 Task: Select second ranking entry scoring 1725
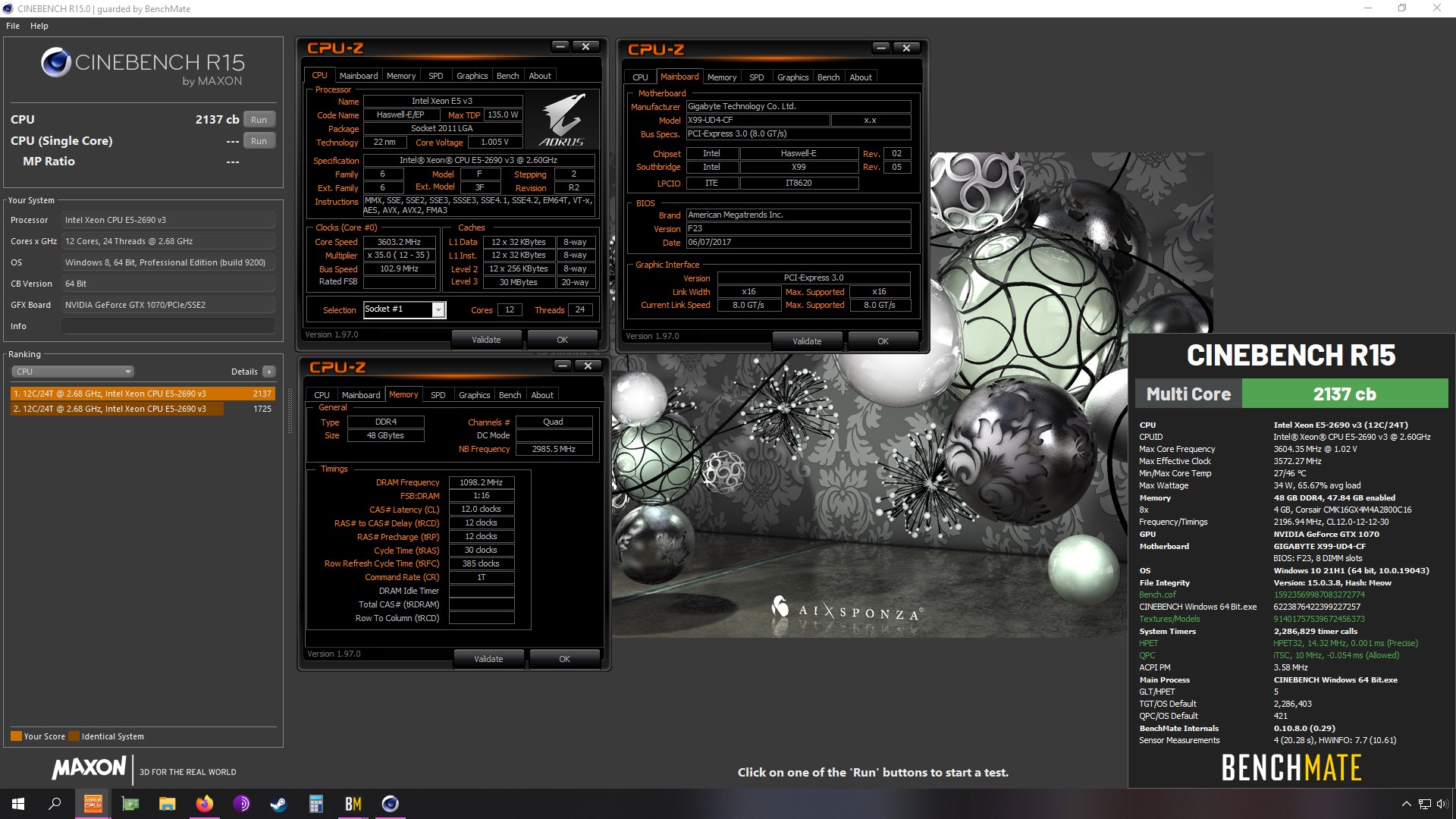coord(143,409)
